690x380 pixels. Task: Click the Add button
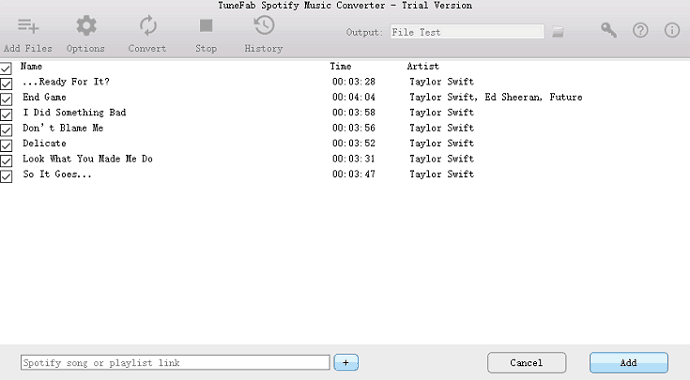pos(629,363)
